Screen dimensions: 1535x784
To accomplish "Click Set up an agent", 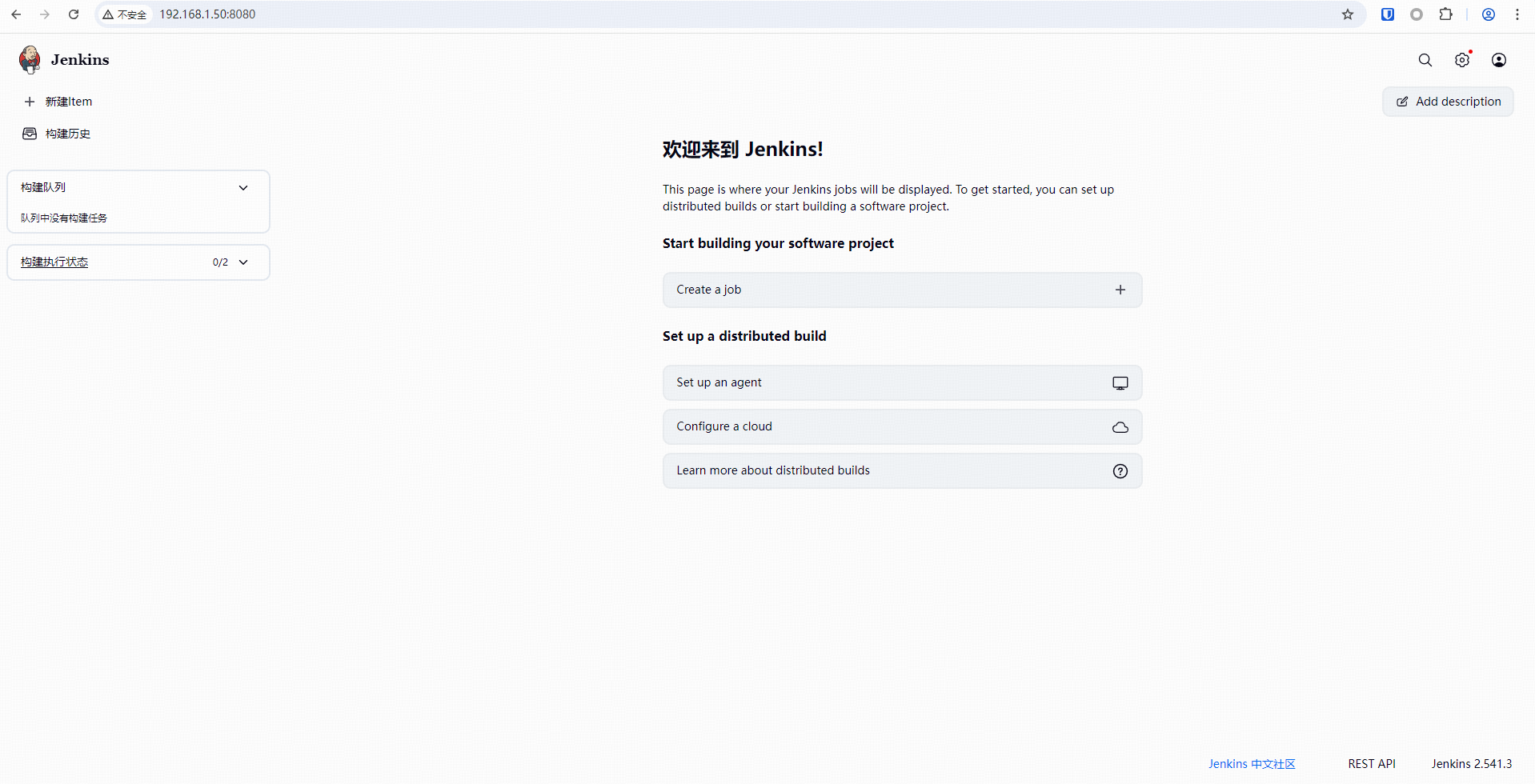I will click(903, 382).
